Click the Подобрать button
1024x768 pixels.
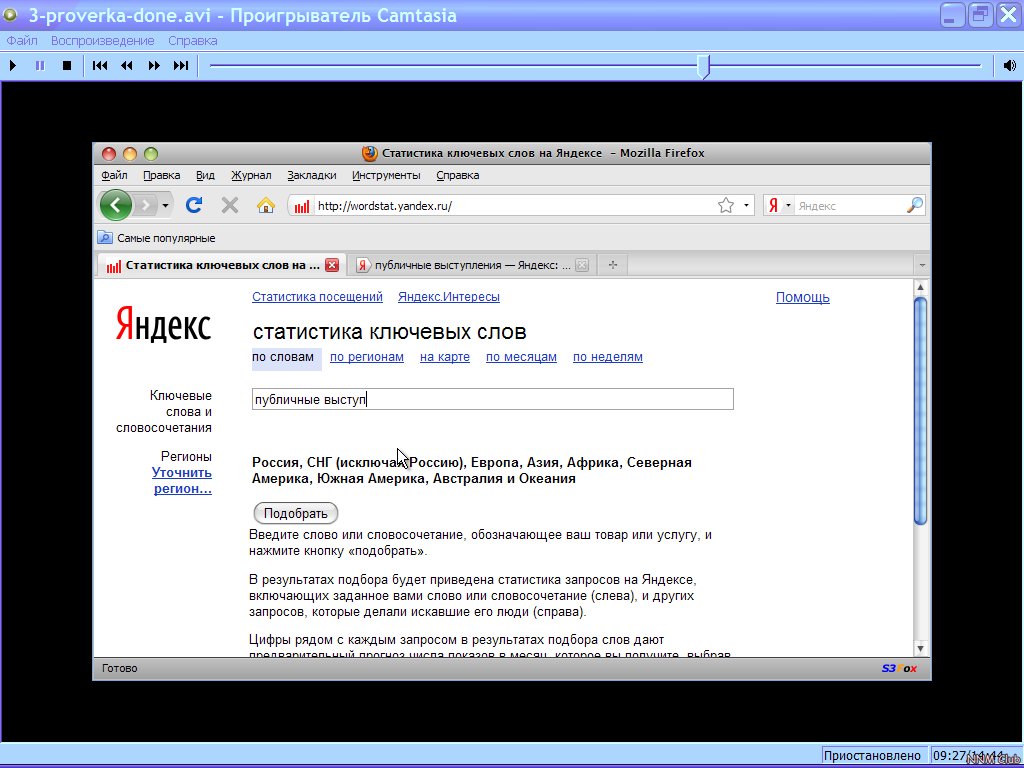296,513
